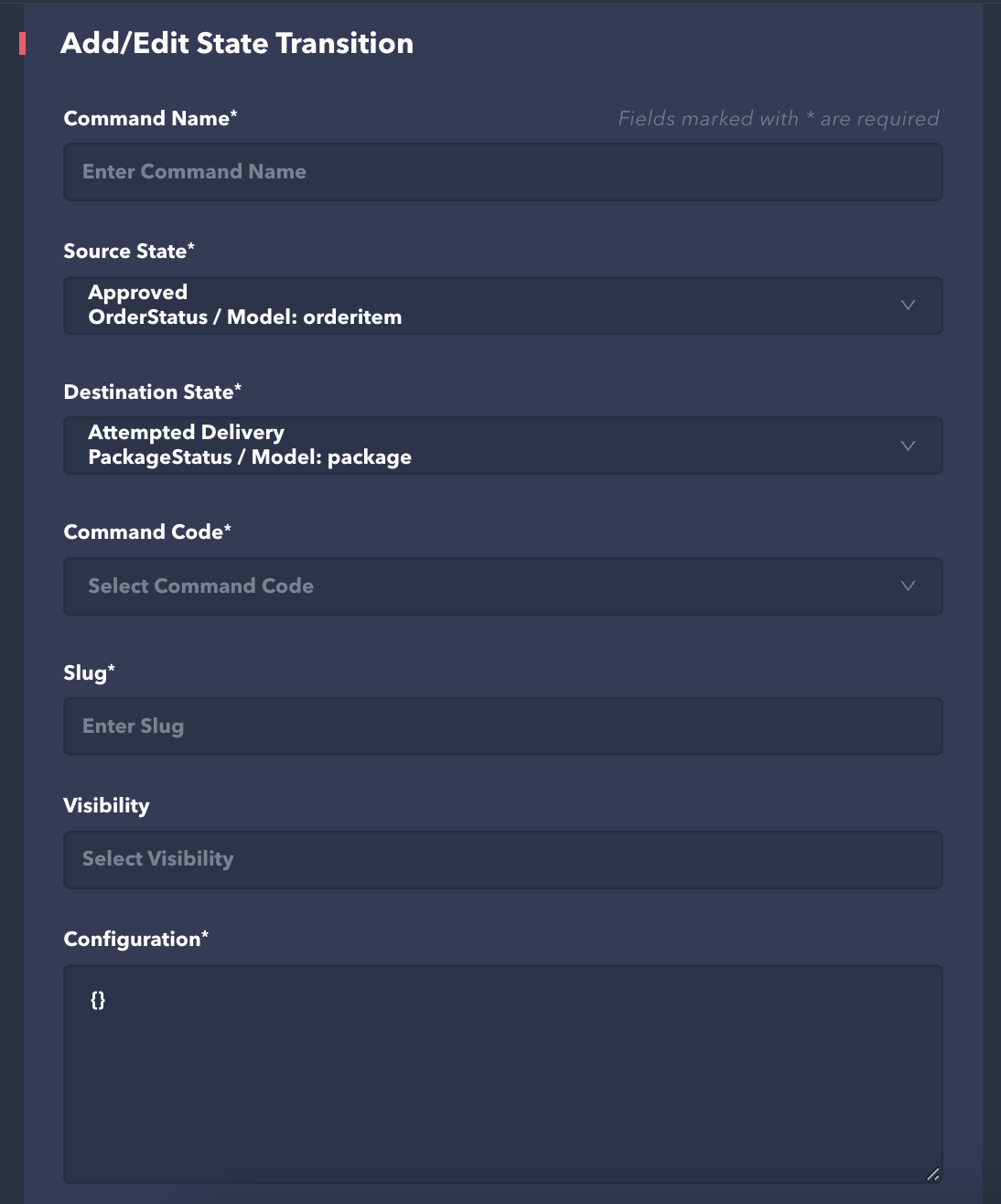This screenshot has height=1204, width=1001.
Task: Click the Source State* label
Action: [x=129, y=251]
